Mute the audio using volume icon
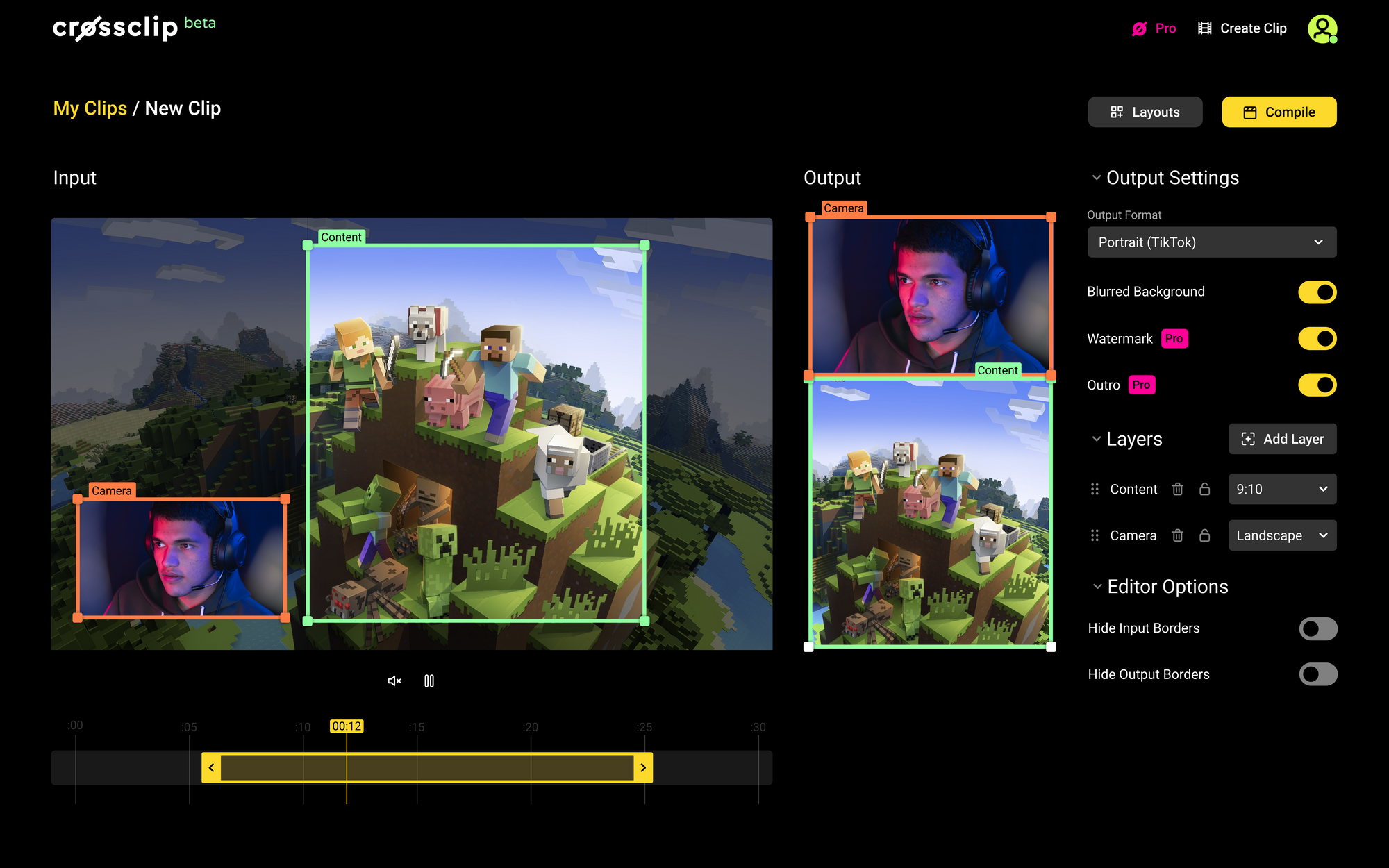Screen dimensions: 1389x868 click(394, 681)
